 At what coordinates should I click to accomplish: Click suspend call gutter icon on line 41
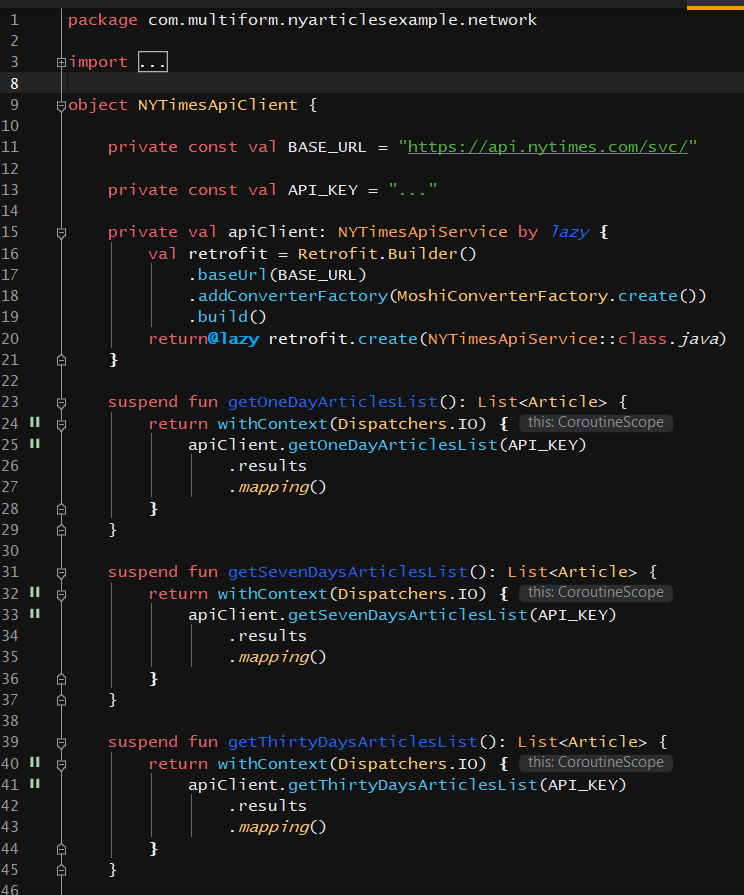pyautogui.click(x=35, y=784)
